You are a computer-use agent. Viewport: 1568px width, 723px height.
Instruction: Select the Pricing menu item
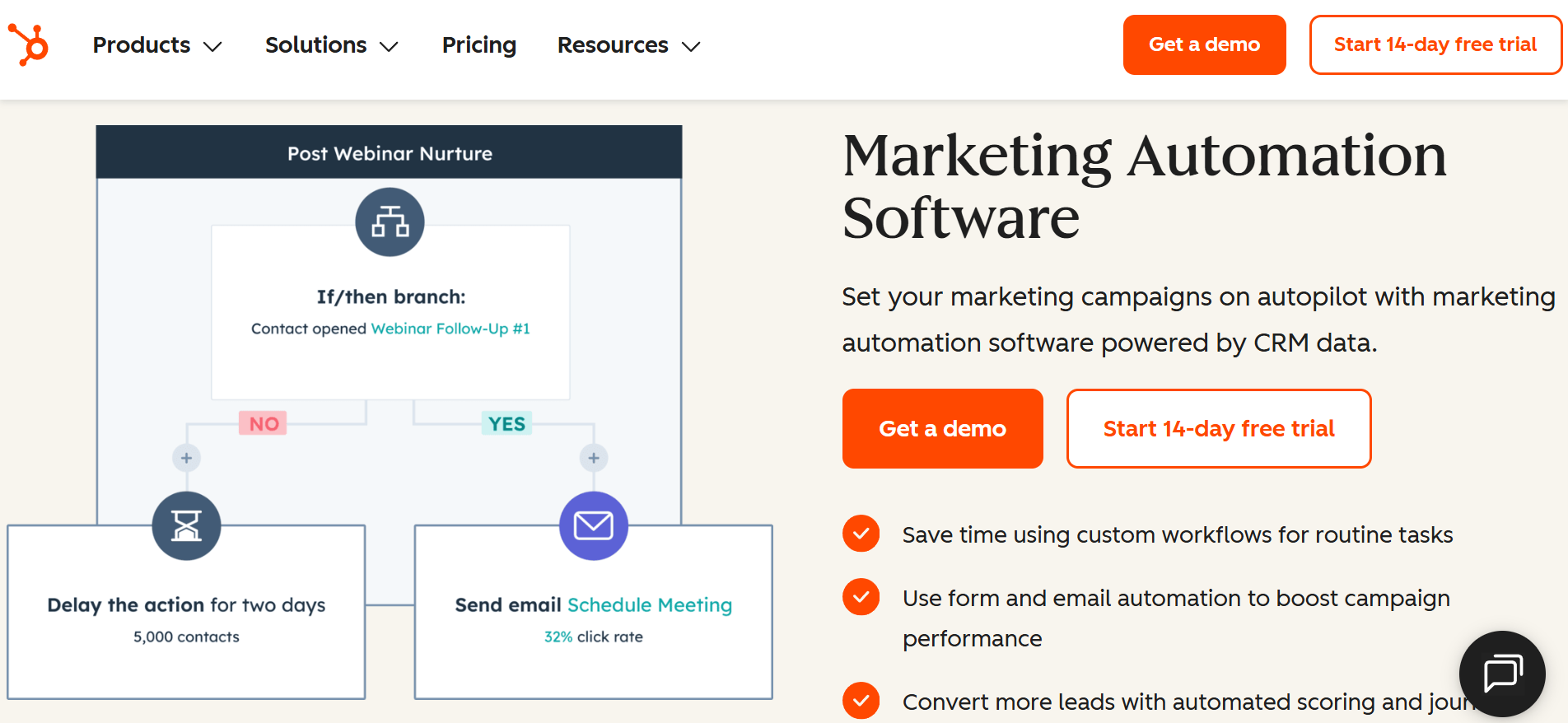tap(478, 45)
